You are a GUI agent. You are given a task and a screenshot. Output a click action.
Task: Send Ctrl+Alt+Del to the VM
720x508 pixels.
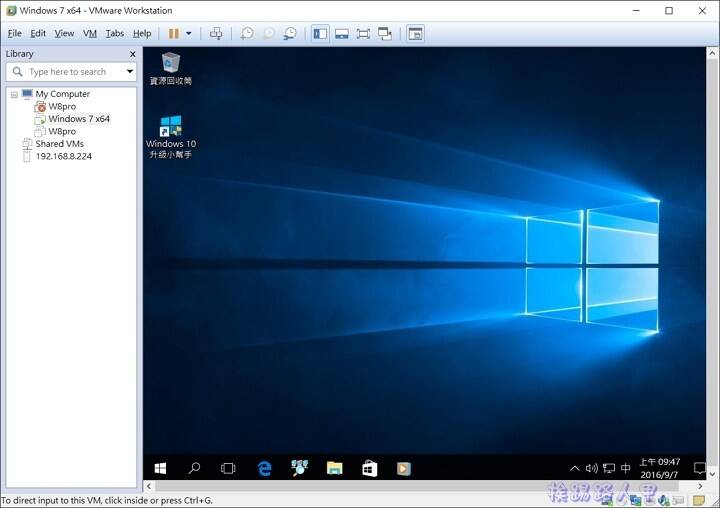point(216,34)
